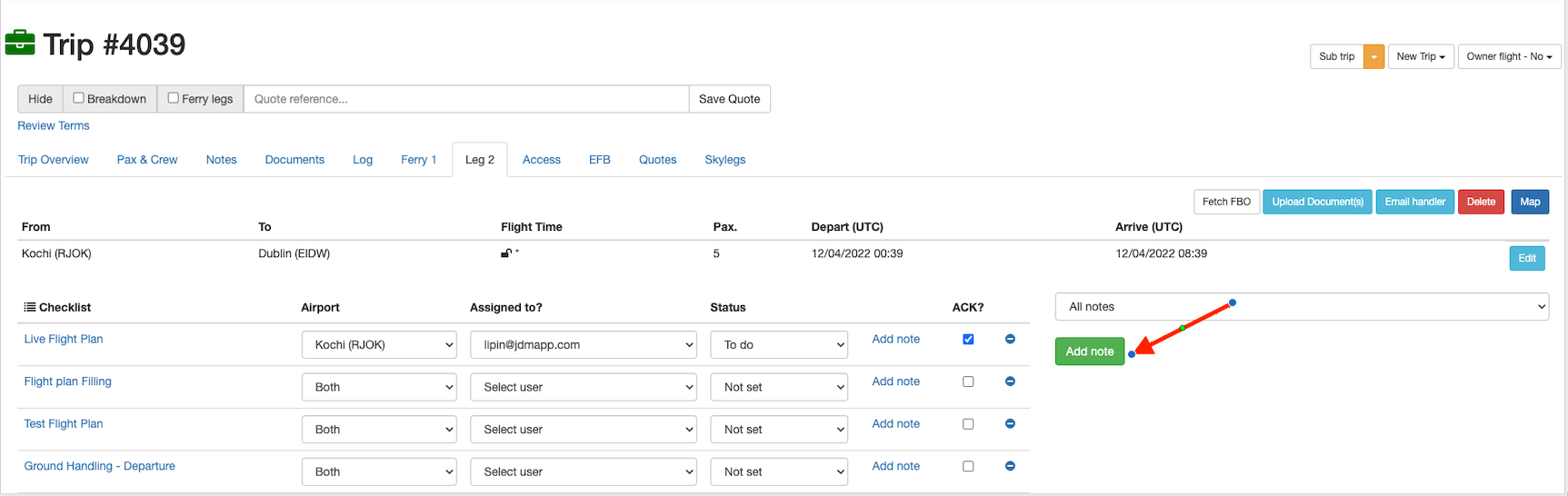Tick the Ferry legs checkbox
The width and height of the screenshot is (1568, 496).
coord(174,98)
